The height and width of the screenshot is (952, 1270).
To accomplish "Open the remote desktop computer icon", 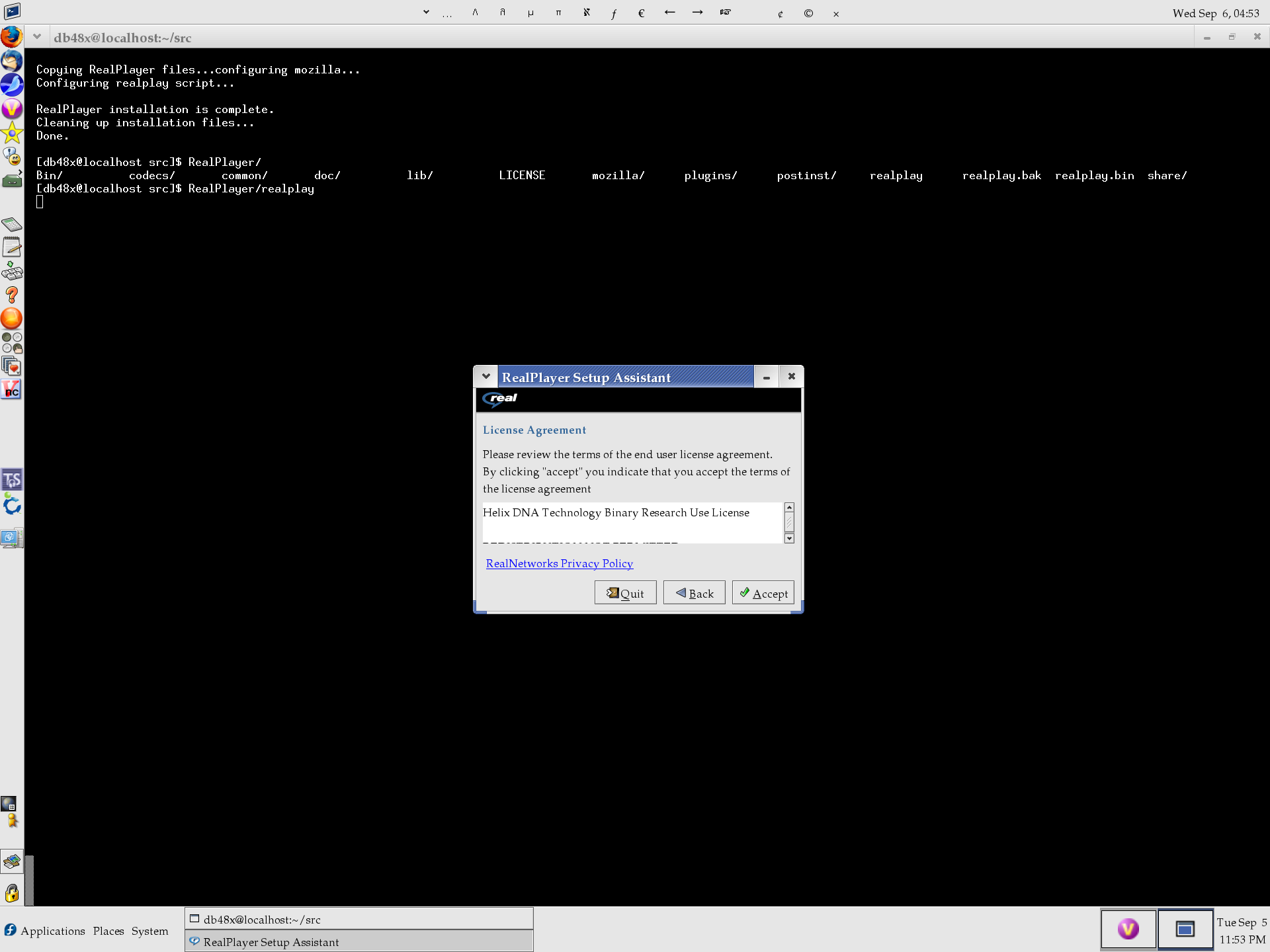I will (x=12, y=538).
